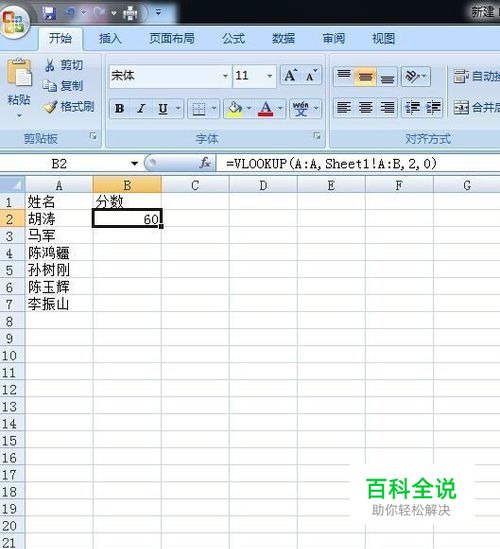Open Customize Quick Access Toolbar arrow
500x549 pixels.
pos(158,13)
